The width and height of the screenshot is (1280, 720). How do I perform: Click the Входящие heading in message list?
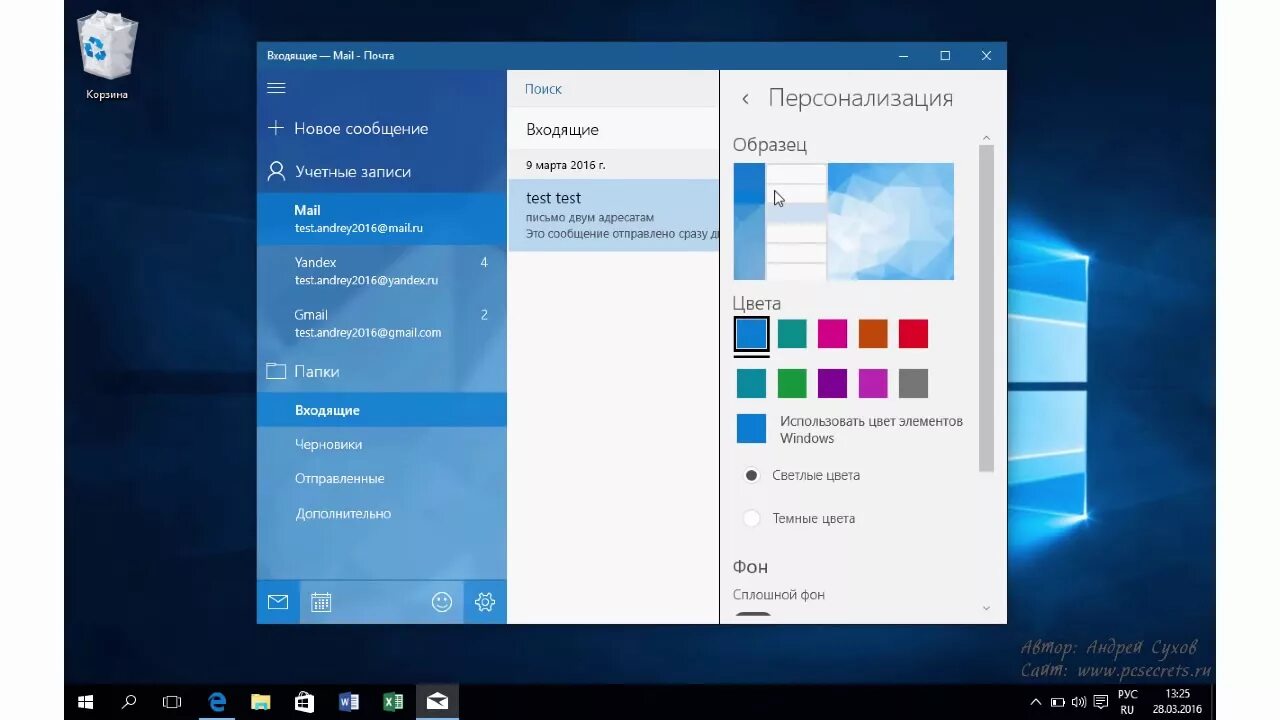[x=563, y=130]
